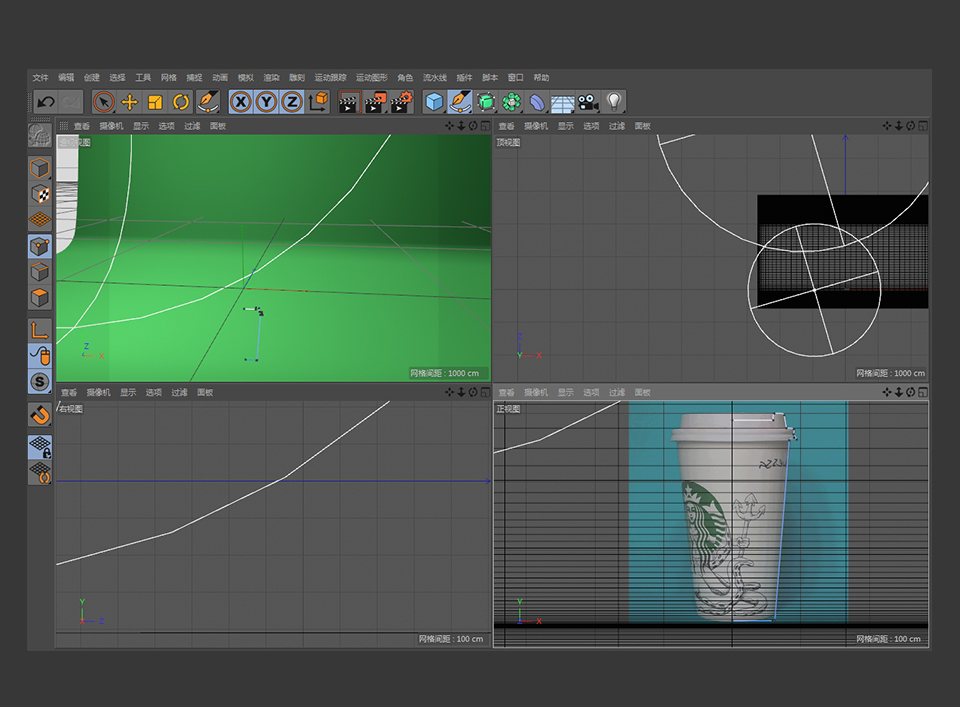Open the 帮助 menu
Screen dimensions: 960x707
tap(541, 78)
